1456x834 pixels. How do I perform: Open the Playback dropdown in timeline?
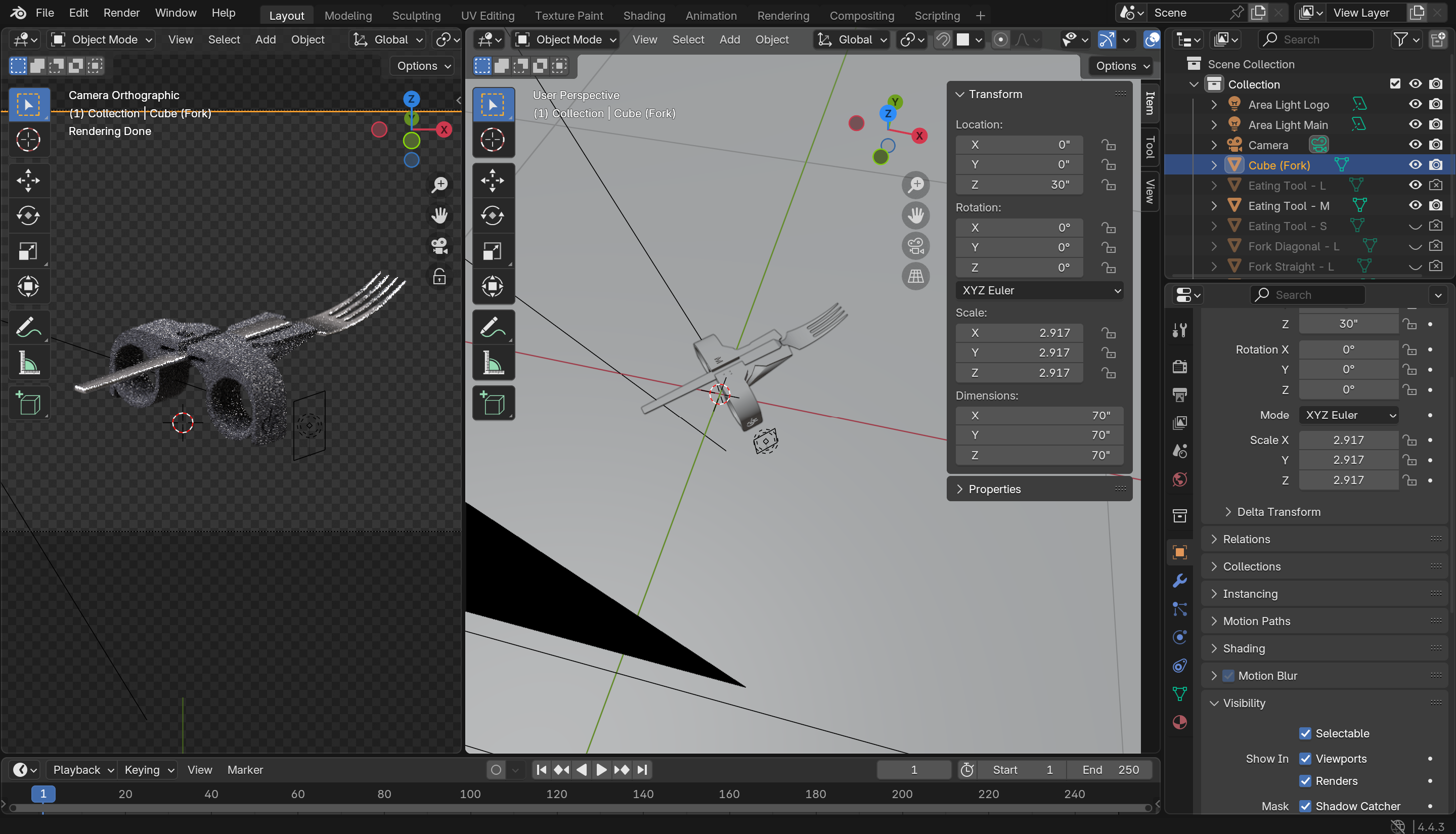pyautogui.click(x=83, y=770)
